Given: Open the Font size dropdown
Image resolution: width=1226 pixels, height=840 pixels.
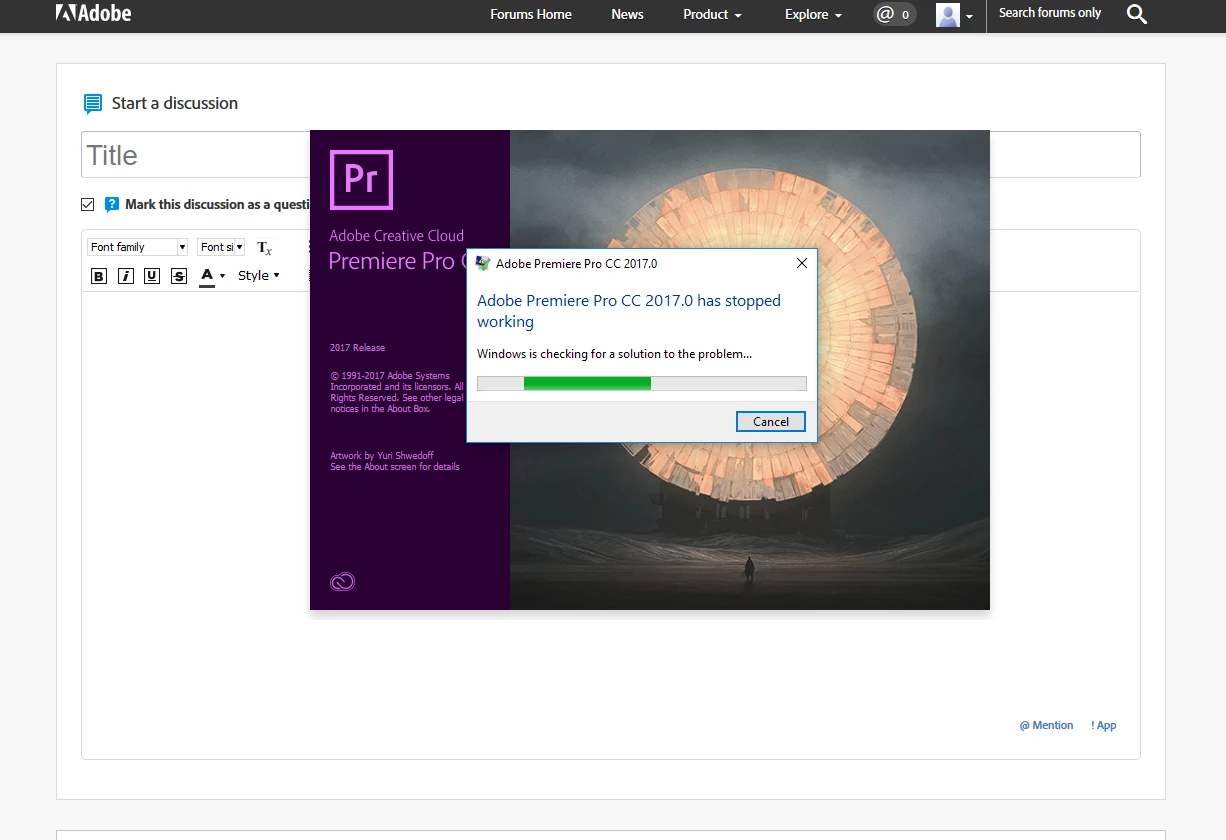Looking at the screenshot, I should 221,247.
